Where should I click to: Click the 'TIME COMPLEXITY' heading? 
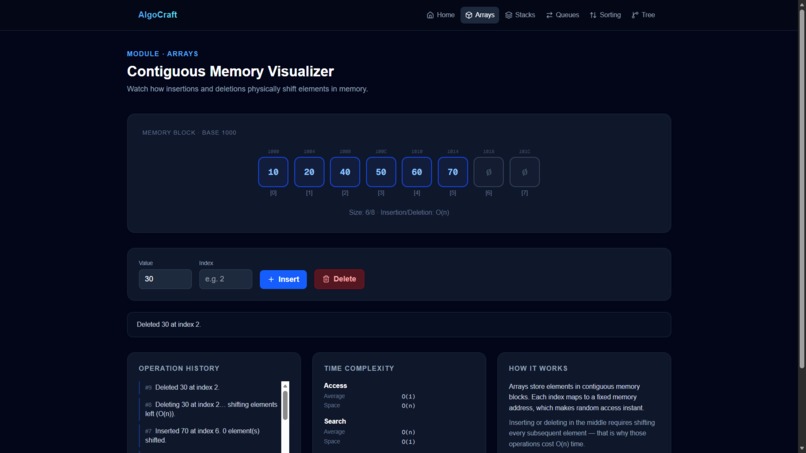tap(359, 368)
